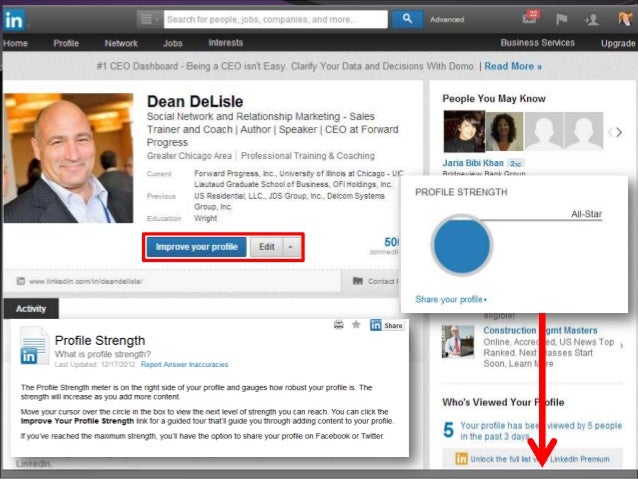Viewport: 638px width, 479px height.
Task: Open the search category dropdown beside search box
Action: [x=148, y=19]
